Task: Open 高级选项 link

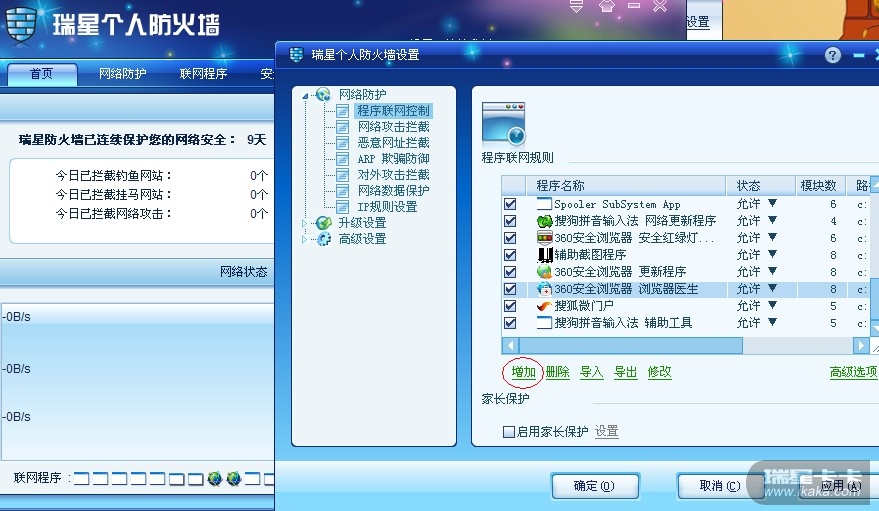Action: pos(854,371)
